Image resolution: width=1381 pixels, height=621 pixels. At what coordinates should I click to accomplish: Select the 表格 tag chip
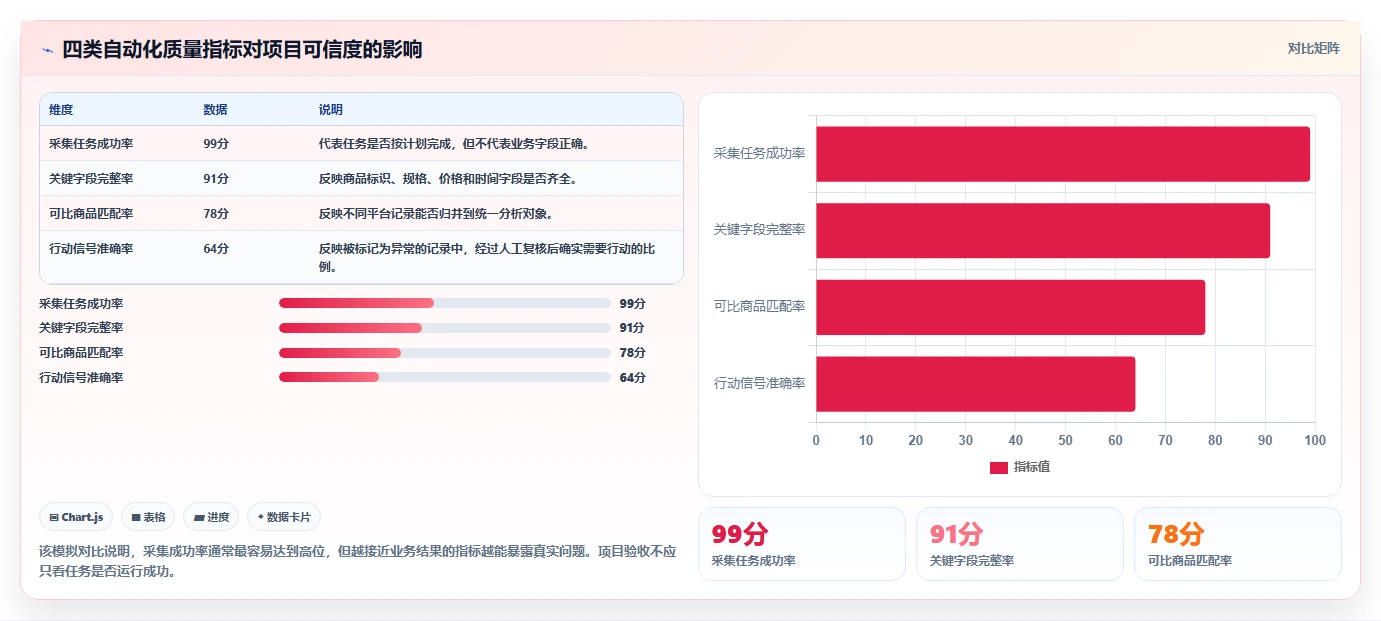tap(148, 517)
